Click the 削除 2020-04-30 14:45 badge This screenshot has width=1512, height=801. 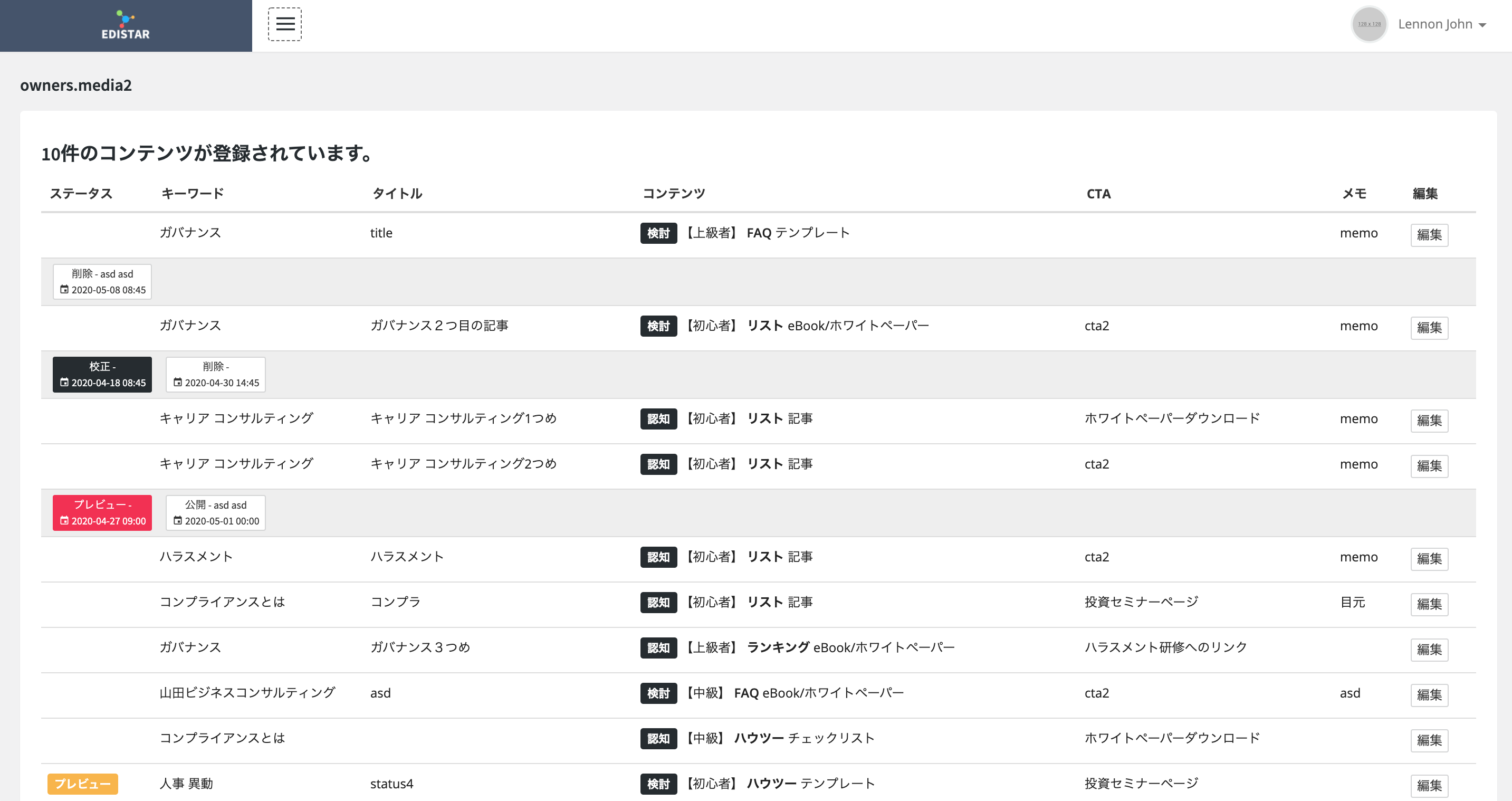pyautogui.click(x=215, y=374)
